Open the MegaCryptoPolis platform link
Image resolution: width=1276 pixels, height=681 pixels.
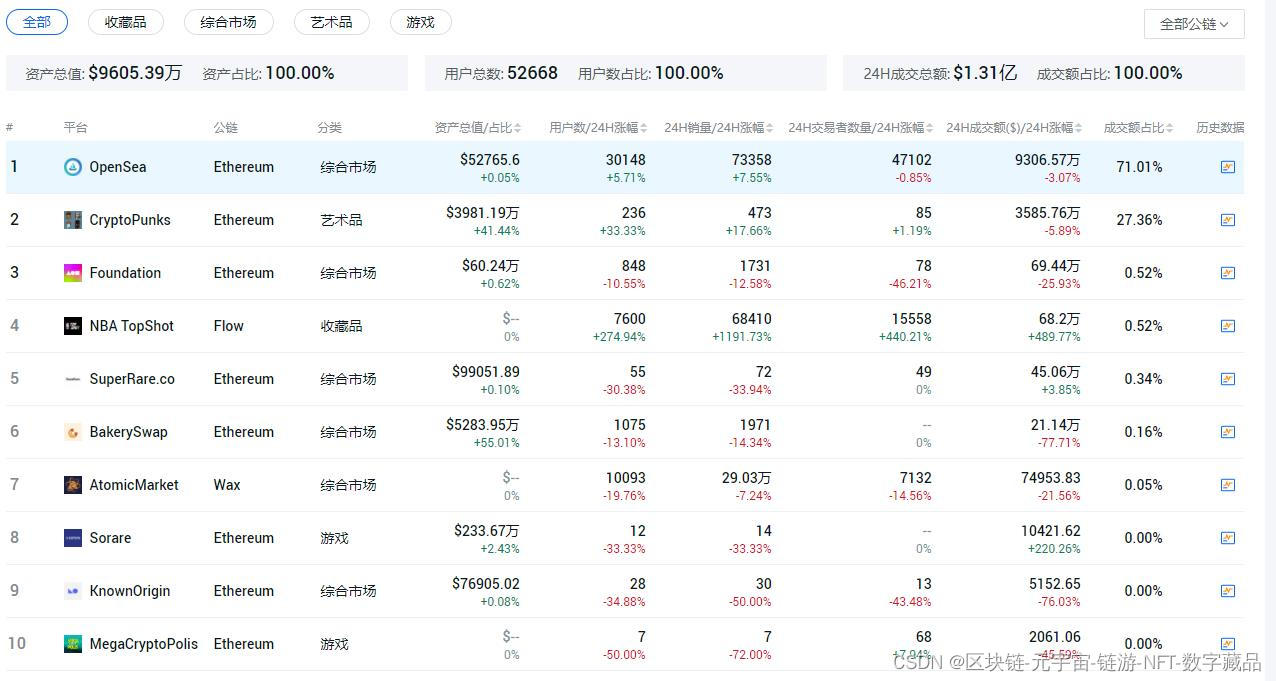pyautogui.click(x=144, y=644)
